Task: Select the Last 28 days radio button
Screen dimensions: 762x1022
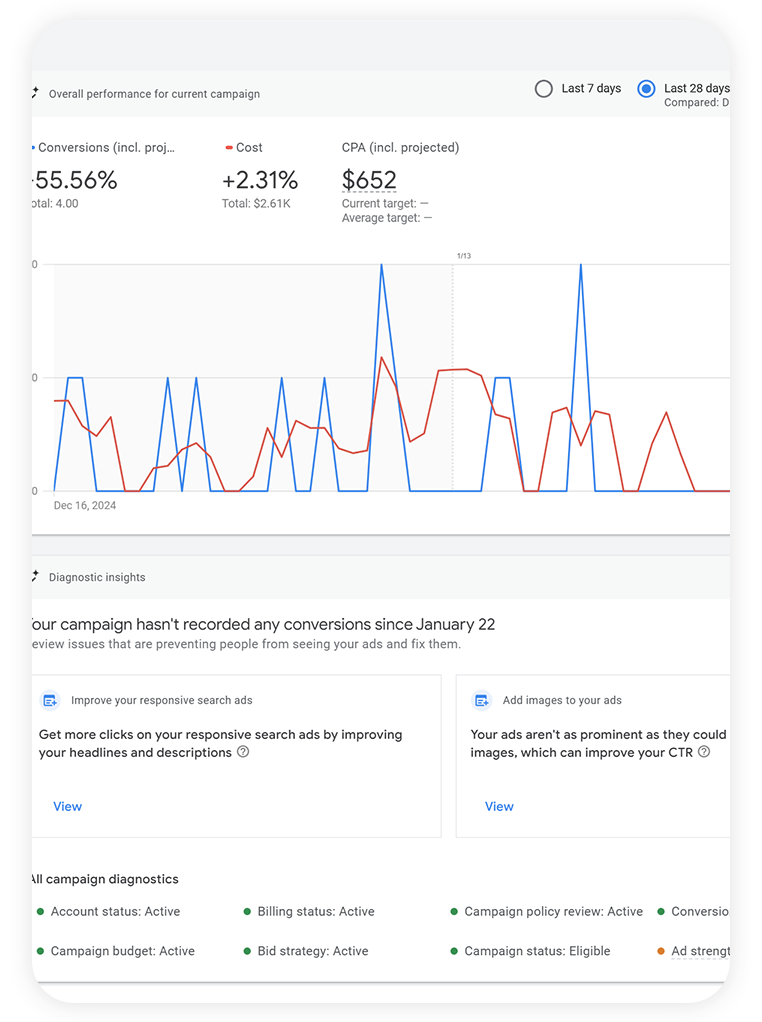Action: coord(646,89)
